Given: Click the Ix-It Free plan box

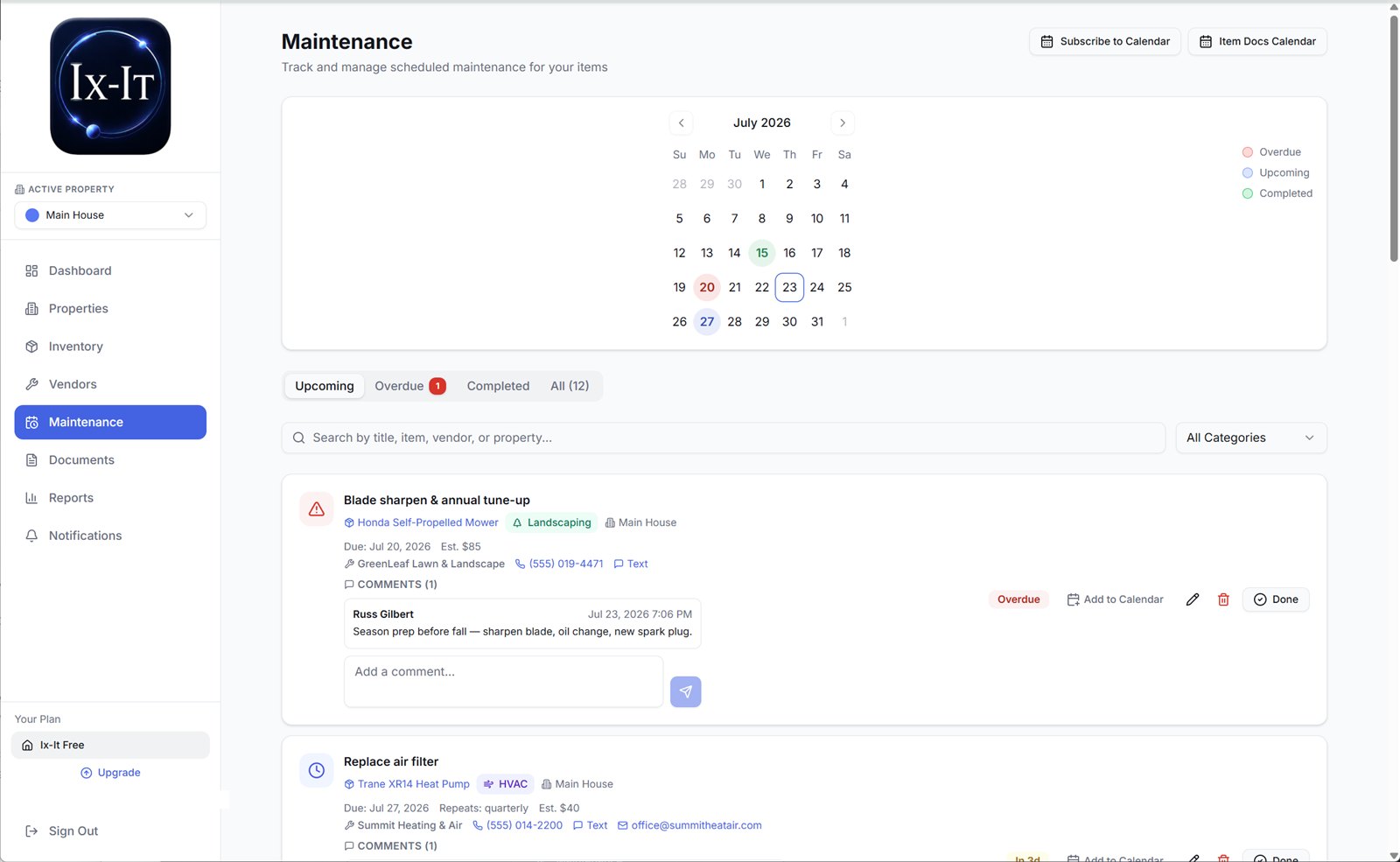Looking at the screenshot, I should 110,746.
